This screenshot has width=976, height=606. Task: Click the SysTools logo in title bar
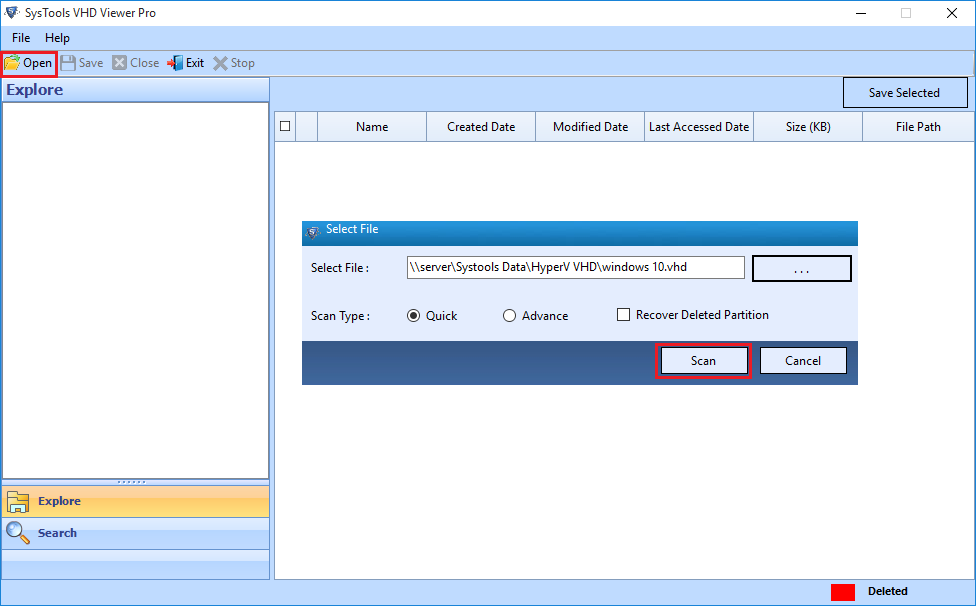pyautogui.click(x=11, y=12)
